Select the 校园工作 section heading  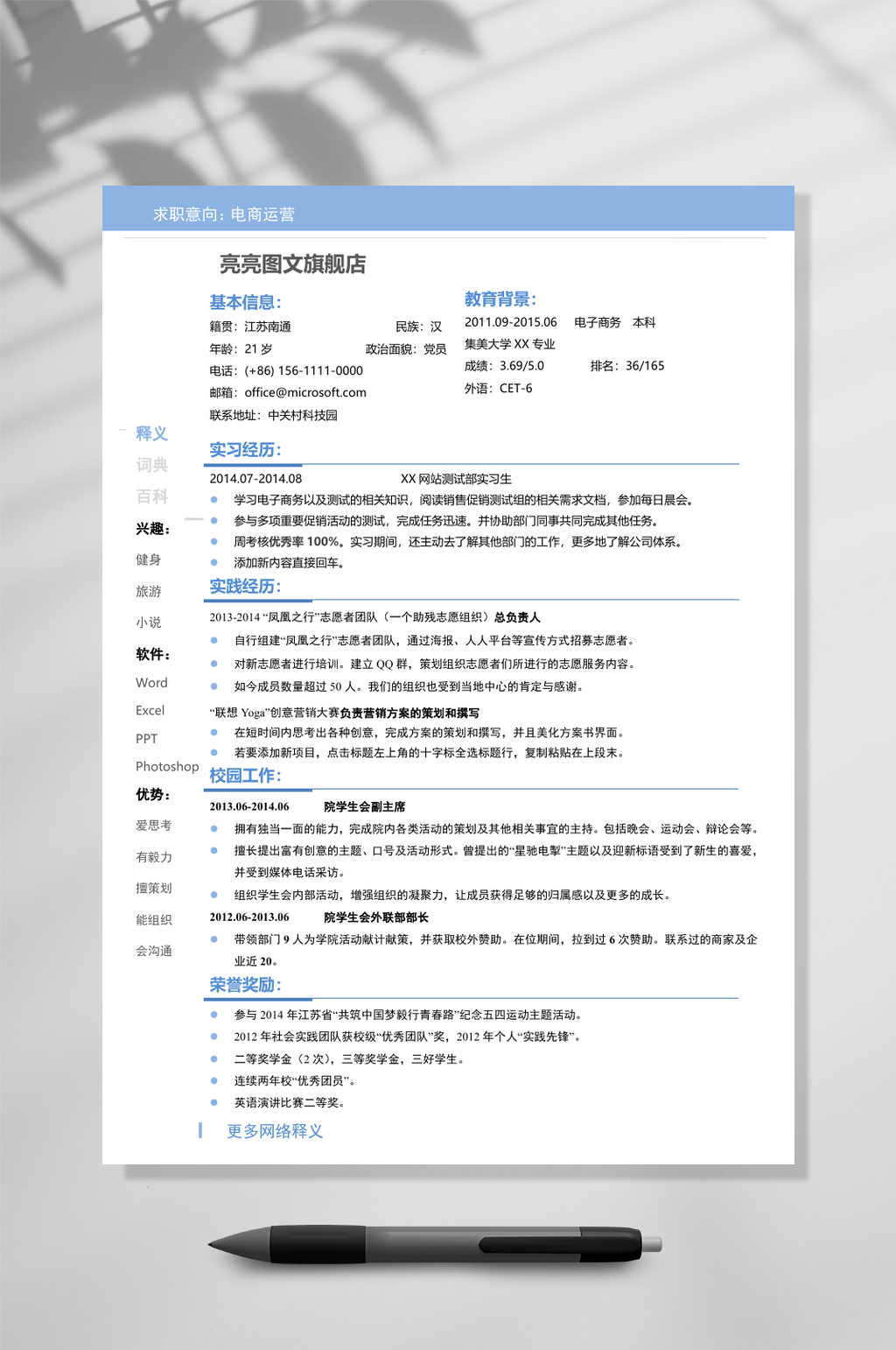pyautogui.click(x=245, y=776)
